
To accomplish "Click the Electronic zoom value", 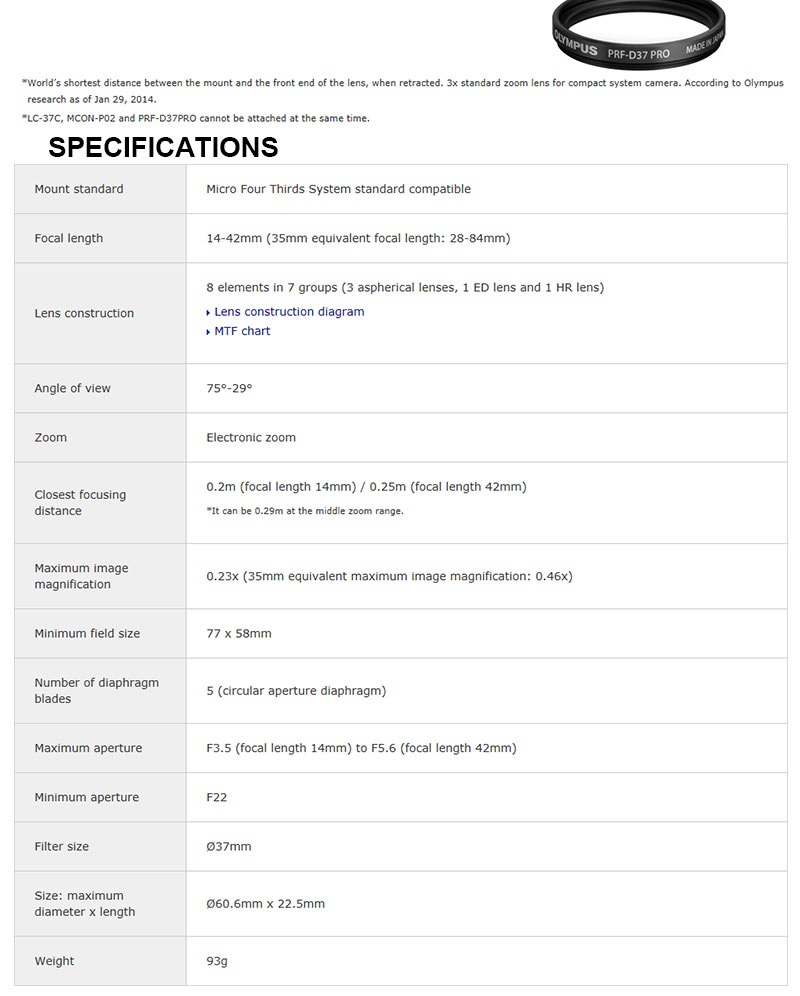I will tap(251, 437).
